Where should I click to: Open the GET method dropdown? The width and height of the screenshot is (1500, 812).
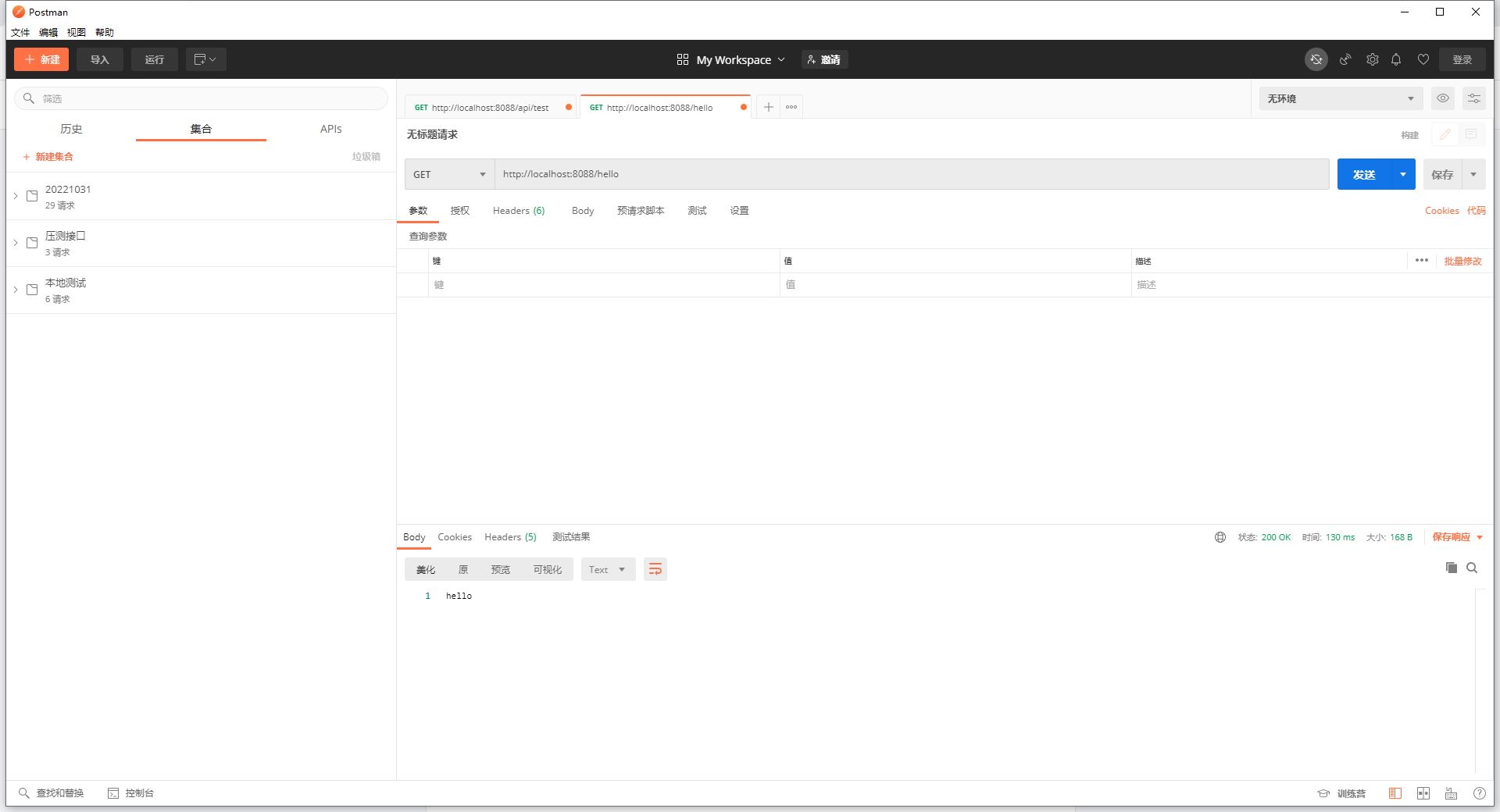tap(449, 174)
